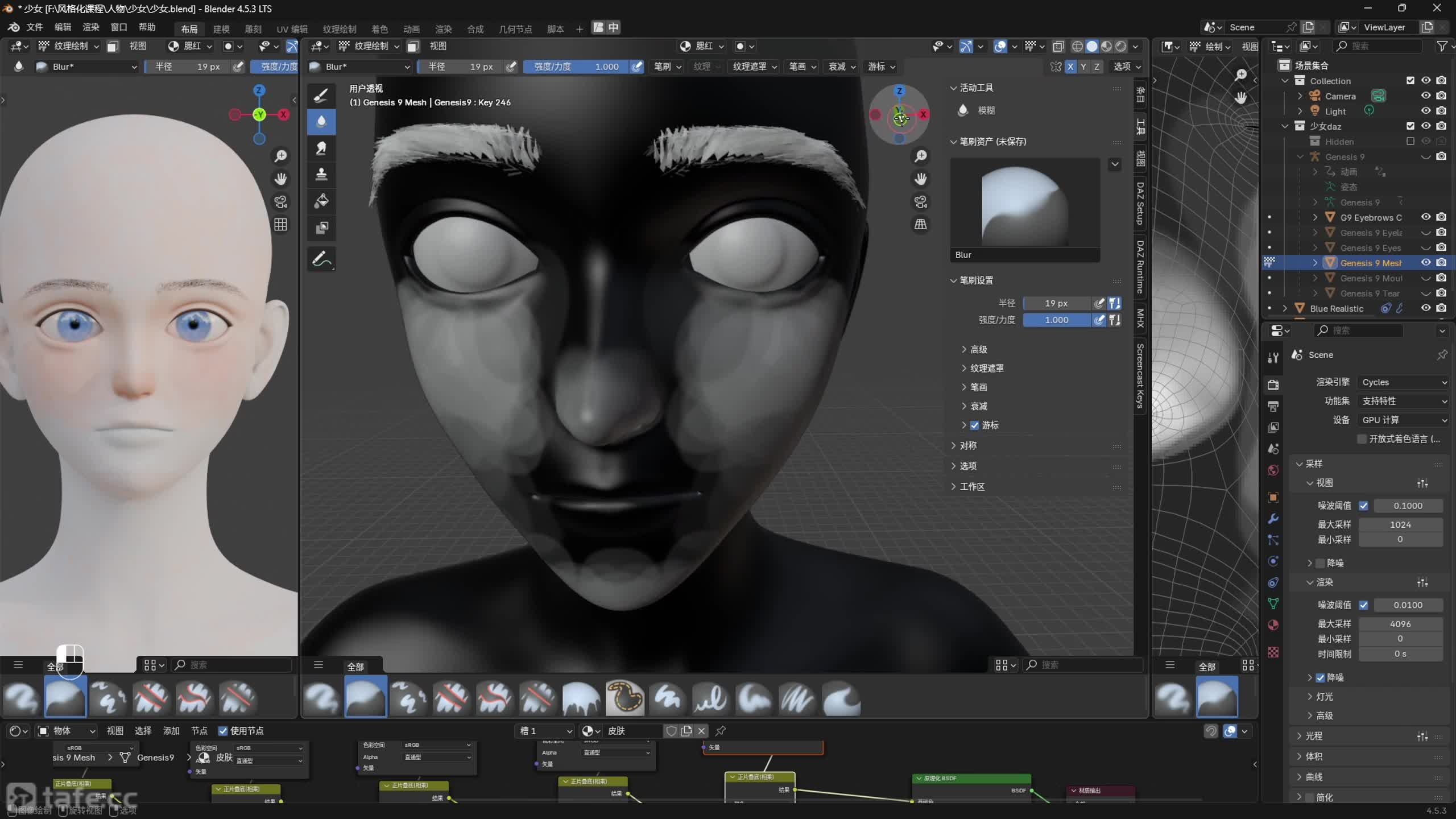This screenshot has width=1456, height=819.
Task: Select the Clone stamp tool
Action: (x=321, y=174)
